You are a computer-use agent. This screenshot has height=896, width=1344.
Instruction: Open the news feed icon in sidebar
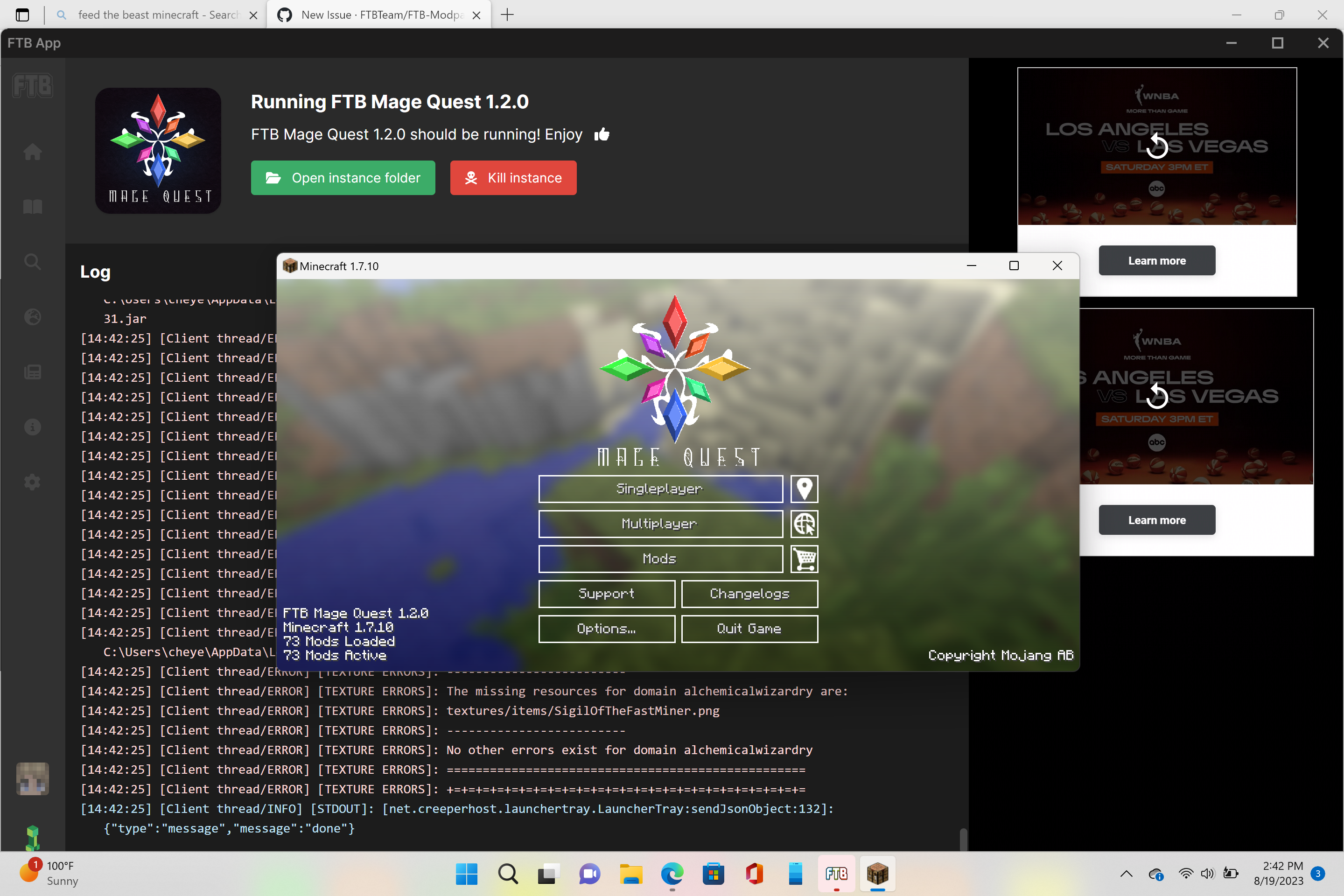tap(32, 371)
